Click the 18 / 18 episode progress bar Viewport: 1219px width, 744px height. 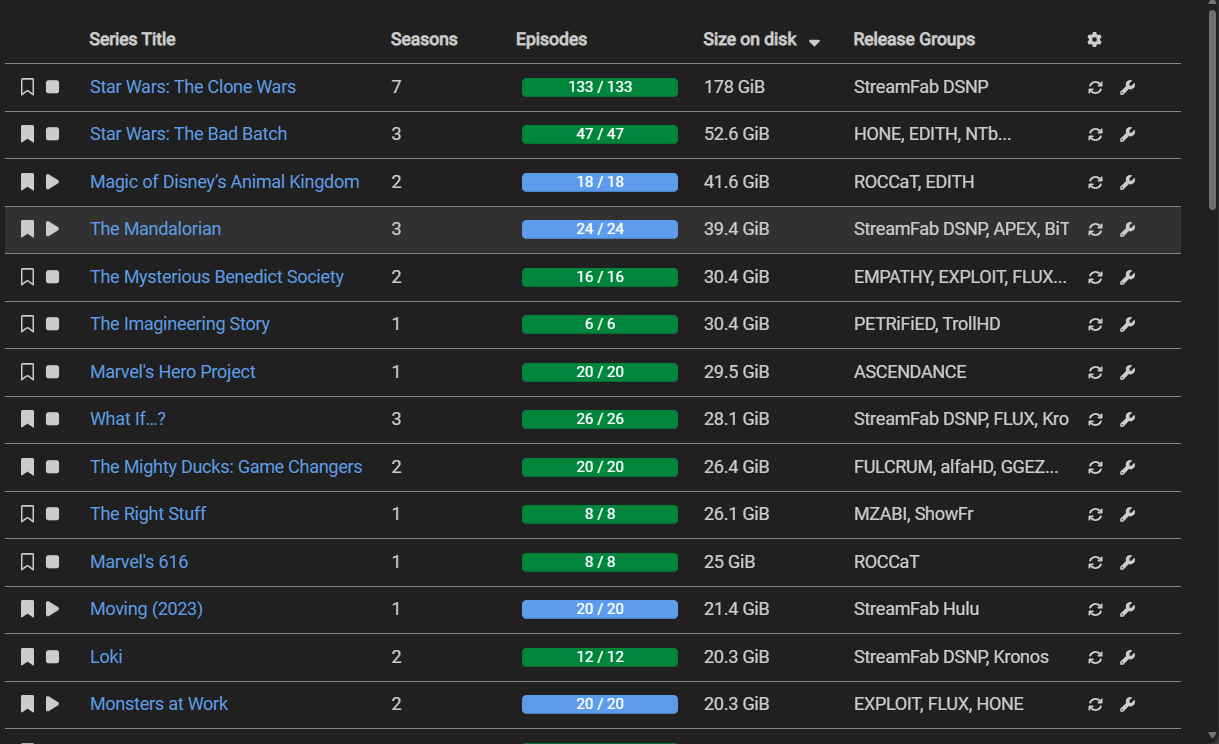(x=600, y=182)
